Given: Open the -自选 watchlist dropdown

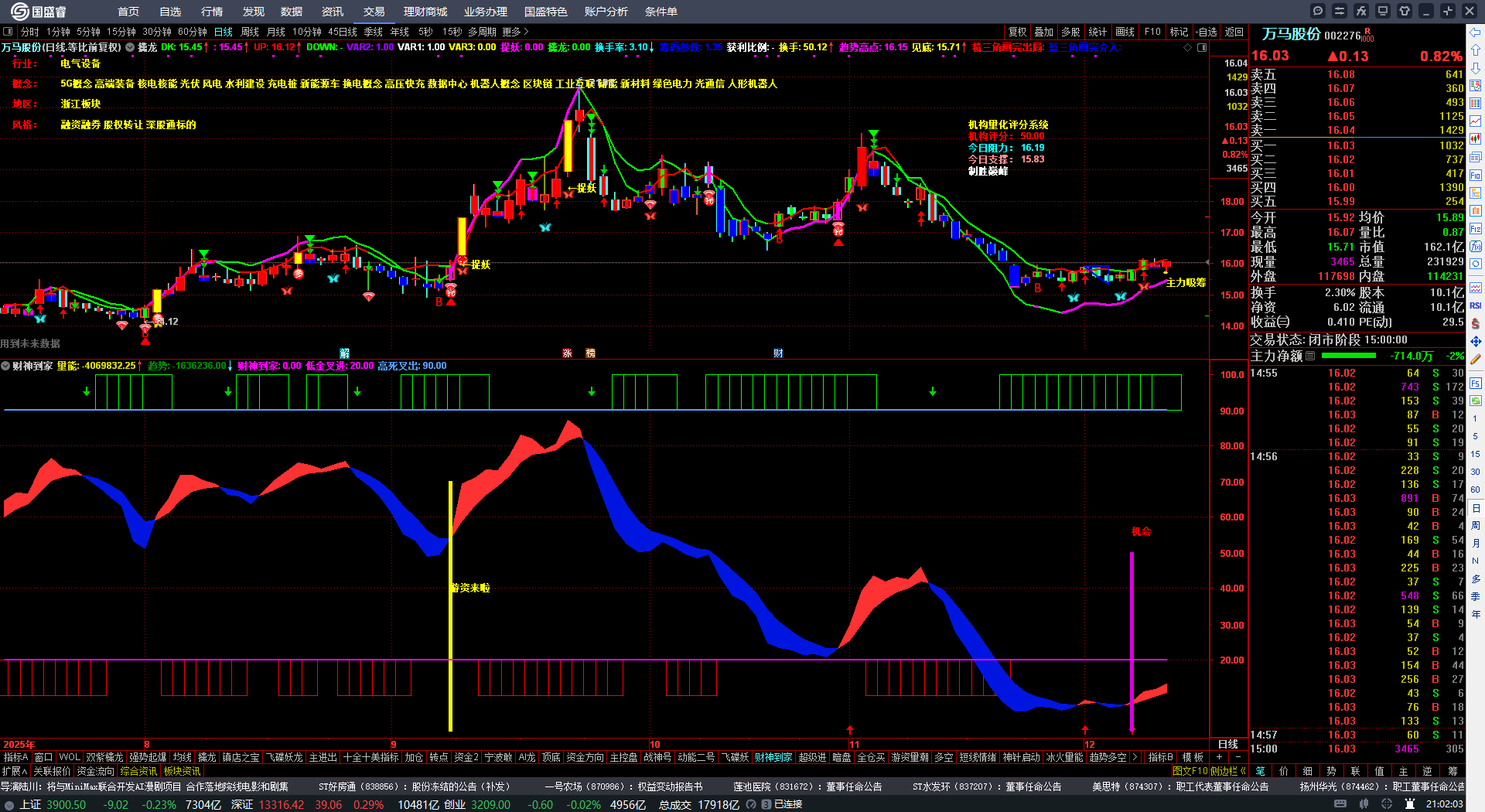Looking at the screenshot, I should (1207, 32).
